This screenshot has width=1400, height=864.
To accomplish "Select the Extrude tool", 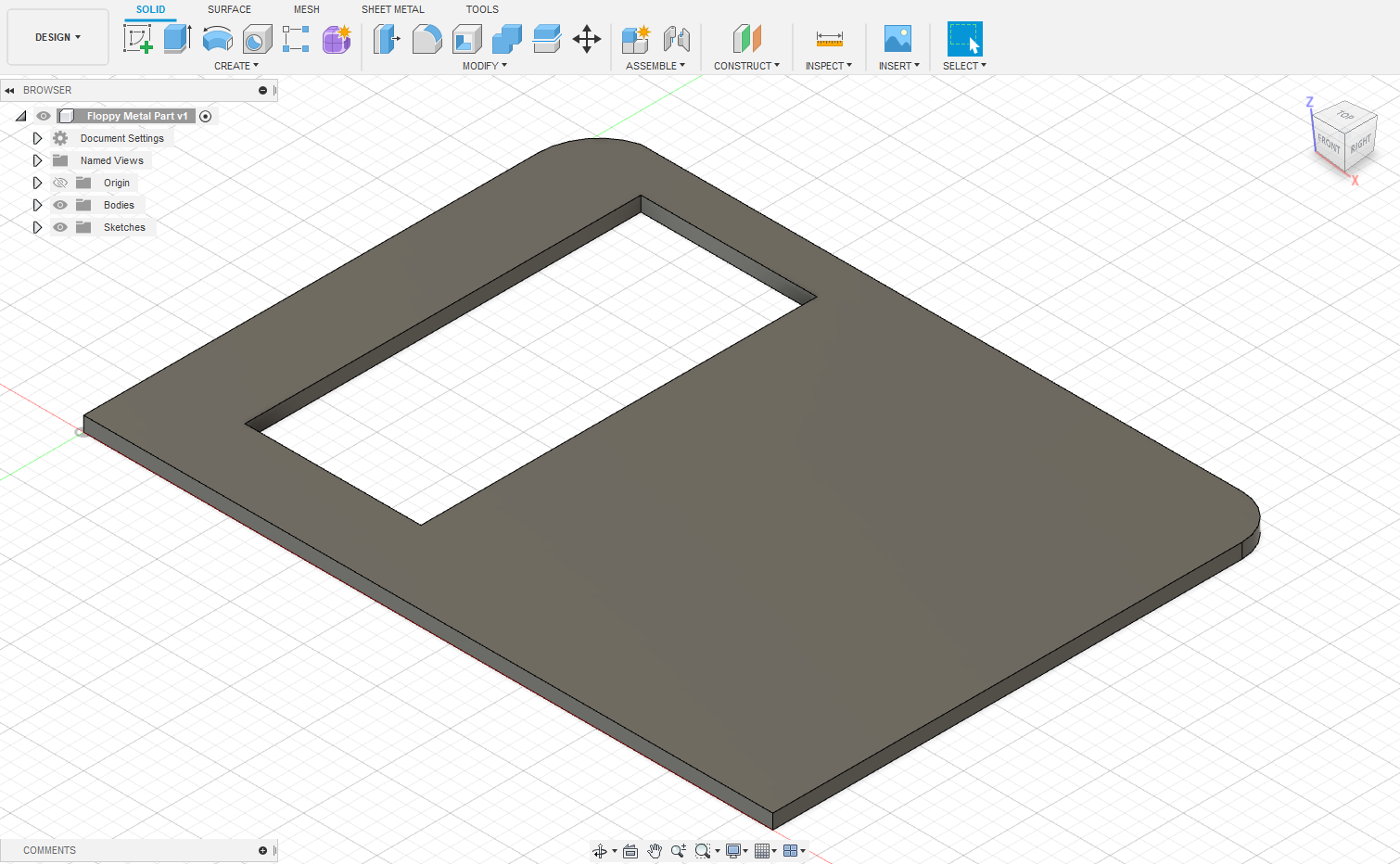I will 177,39.
